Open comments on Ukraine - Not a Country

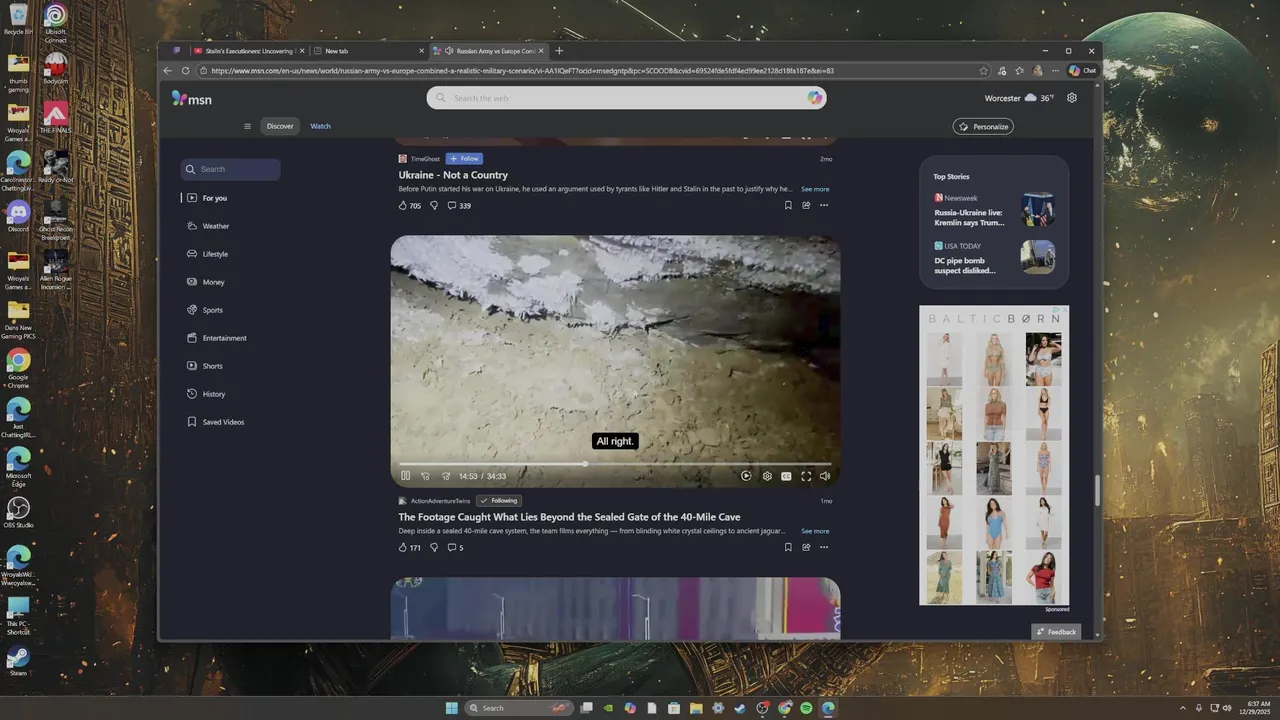click(459, 205)
